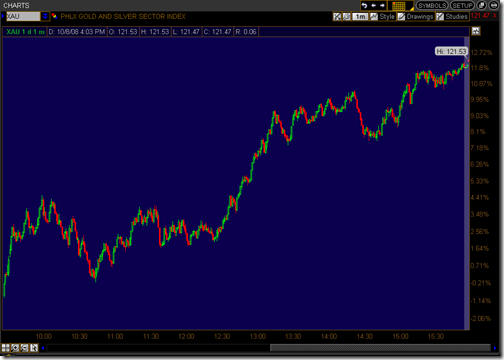
Task: Click the XAU symbol input field
Action: (23, 16)
